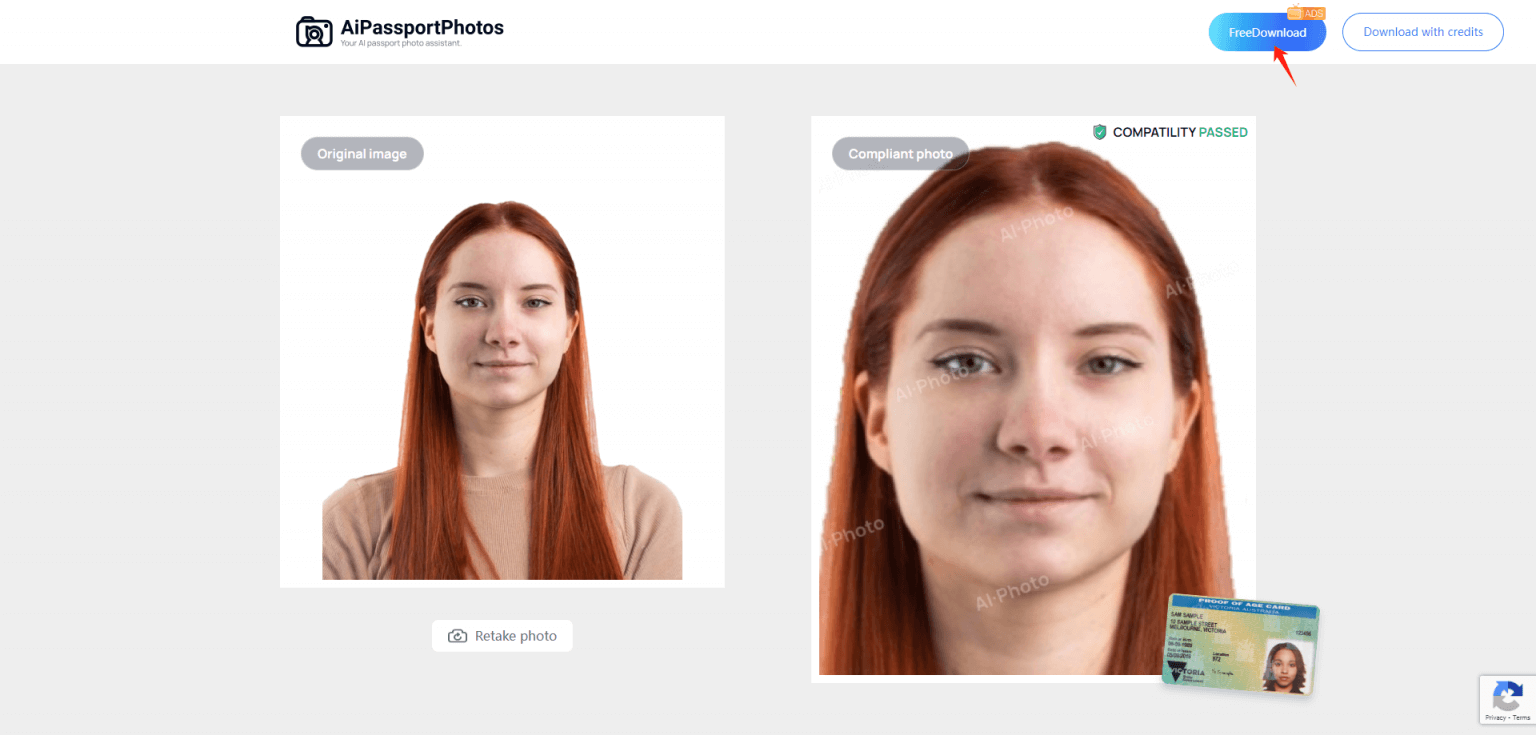Click the AiPassportPhotos camera logo icon
The image size is (1536, 735).
314,32
